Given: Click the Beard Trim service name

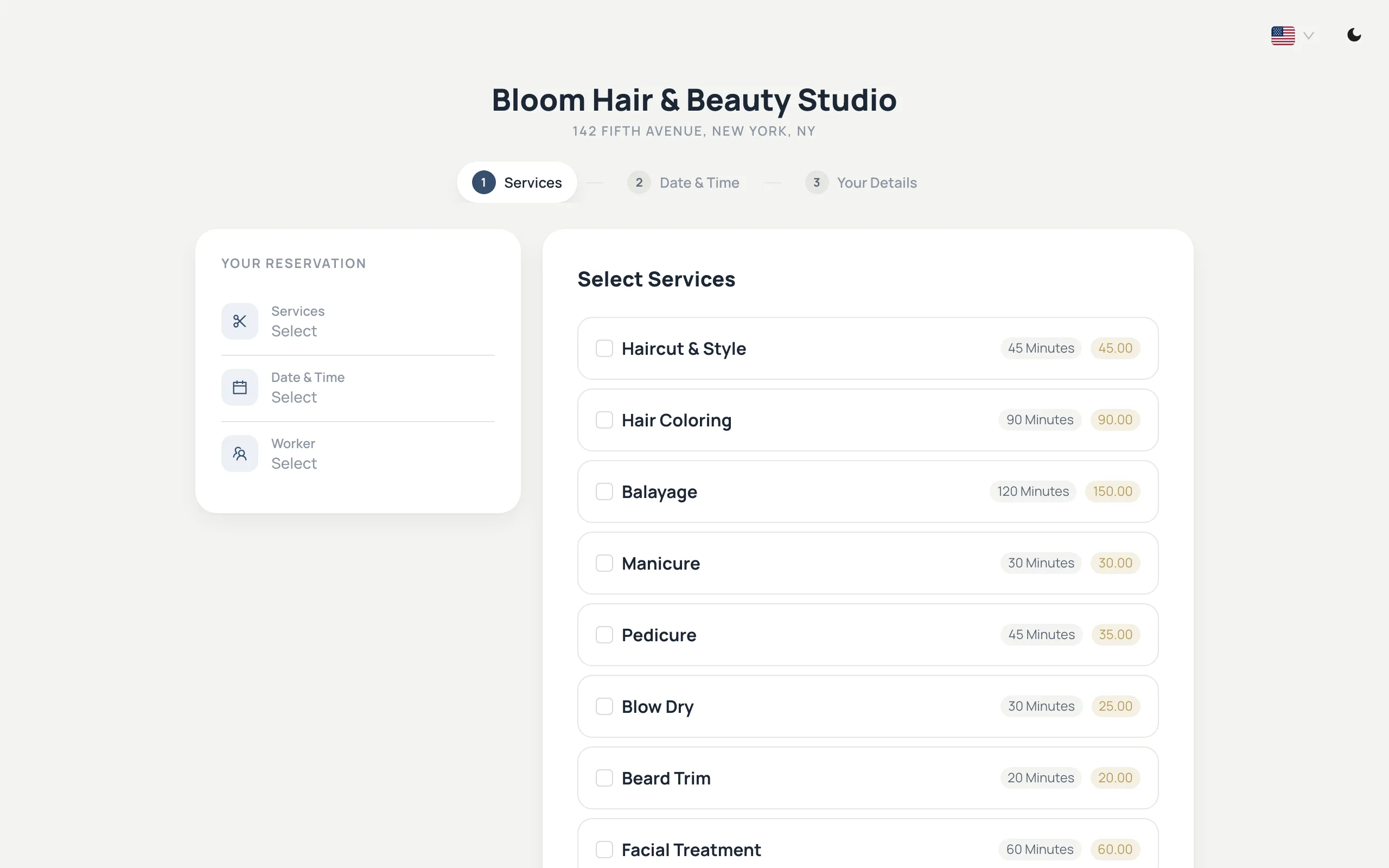Looking at the screenshot, I should click(666, 778).
